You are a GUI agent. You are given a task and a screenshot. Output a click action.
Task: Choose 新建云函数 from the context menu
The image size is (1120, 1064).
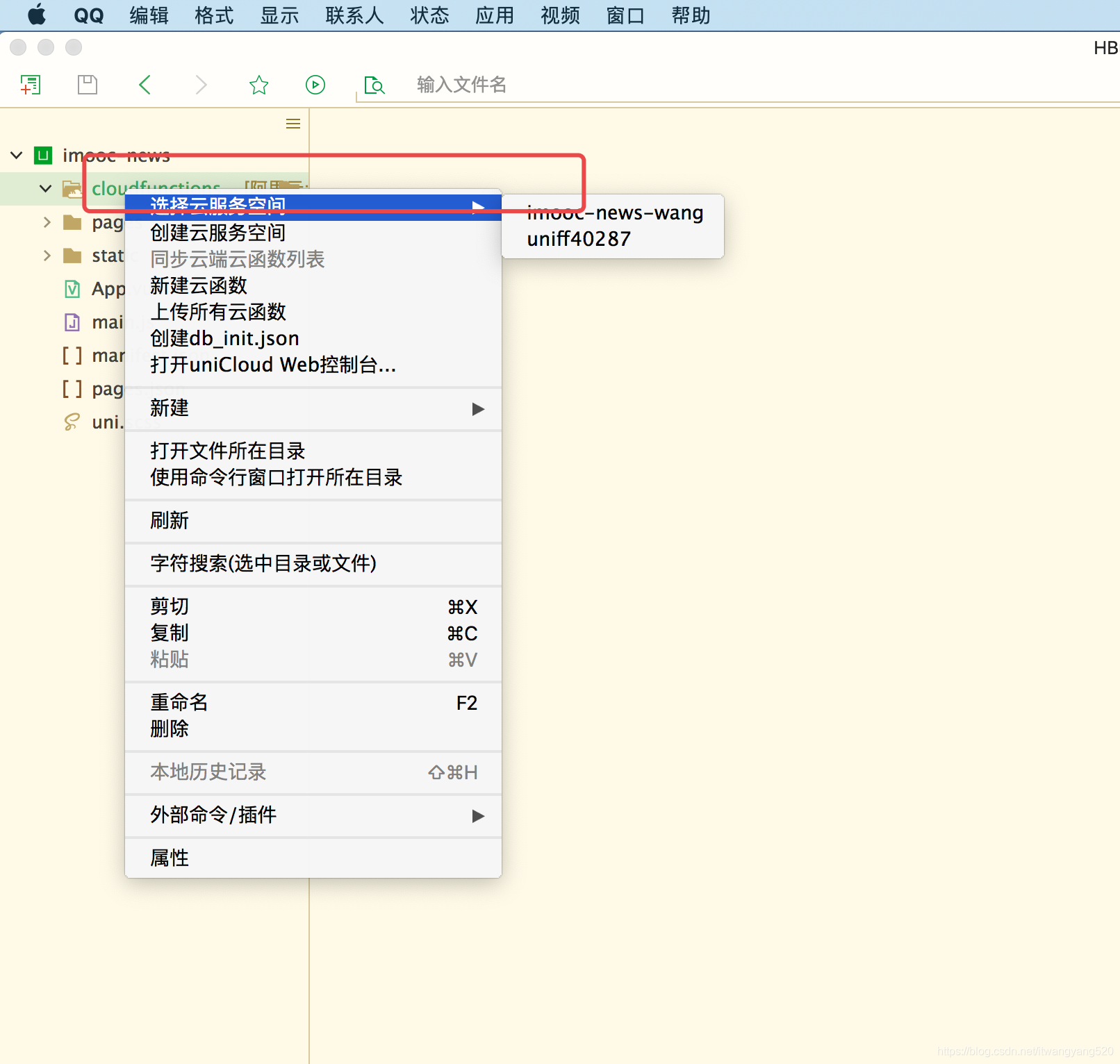pyautogui.click(x=313, y=285)
